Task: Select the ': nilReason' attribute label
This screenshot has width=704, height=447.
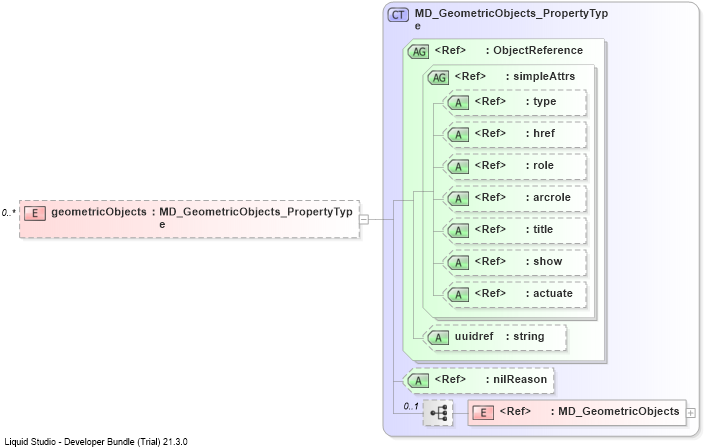Action: click(516, 379)
